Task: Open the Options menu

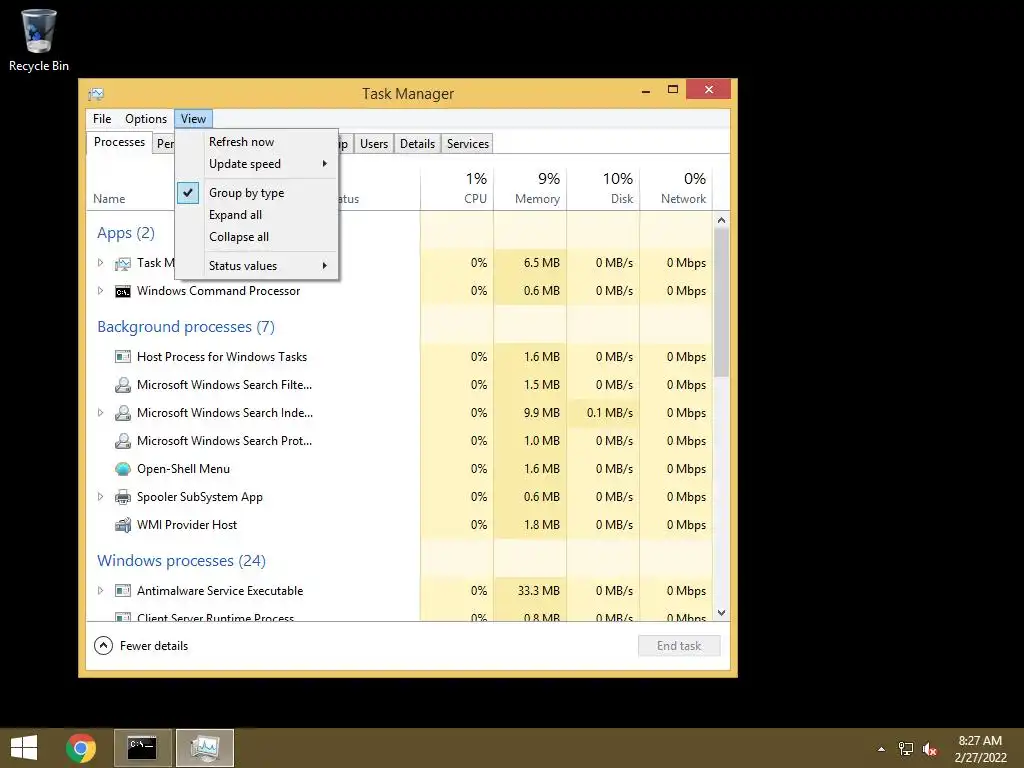Action: (146, 119)
